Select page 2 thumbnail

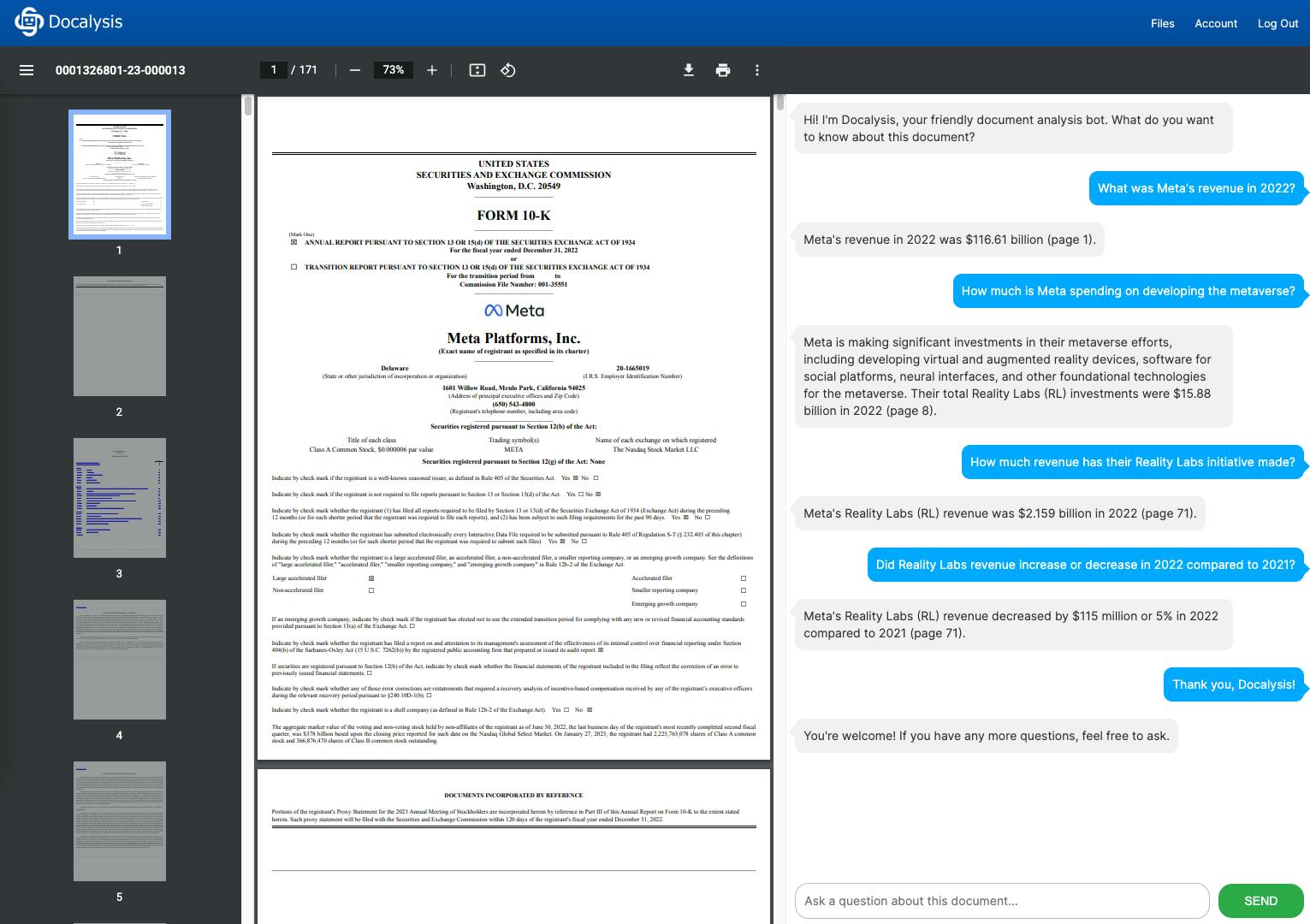tap(120, 336)
